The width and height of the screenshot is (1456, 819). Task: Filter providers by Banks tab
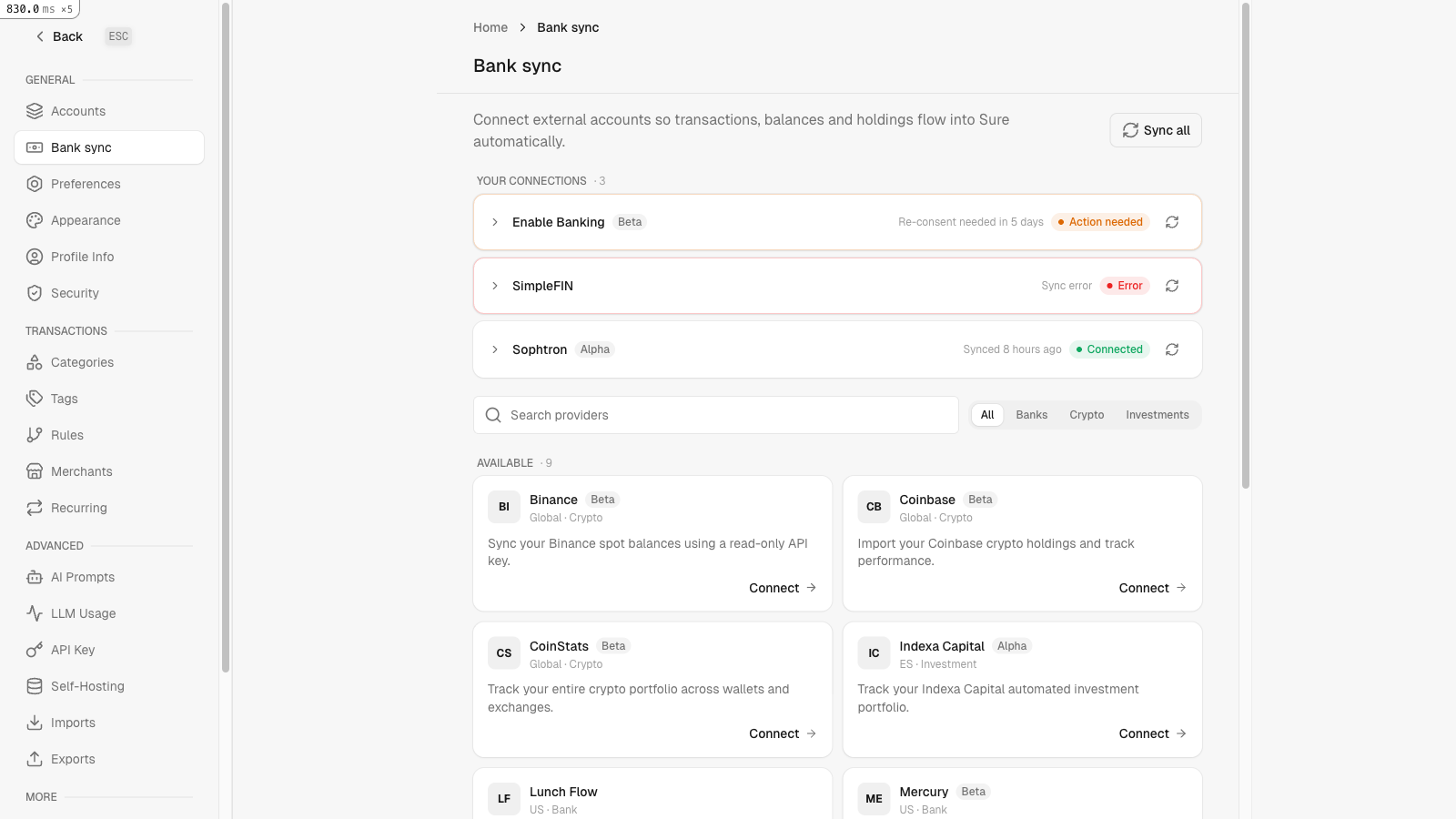(x=1032, y=415)
